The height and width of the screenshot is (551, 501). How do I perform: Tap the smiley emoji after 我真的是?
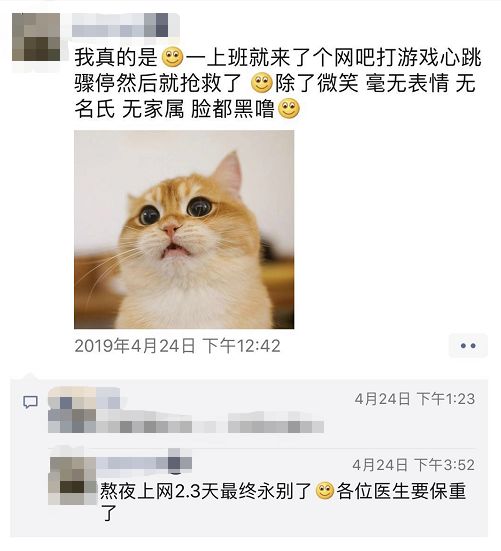pyautogui.click(x=173, y=57)
